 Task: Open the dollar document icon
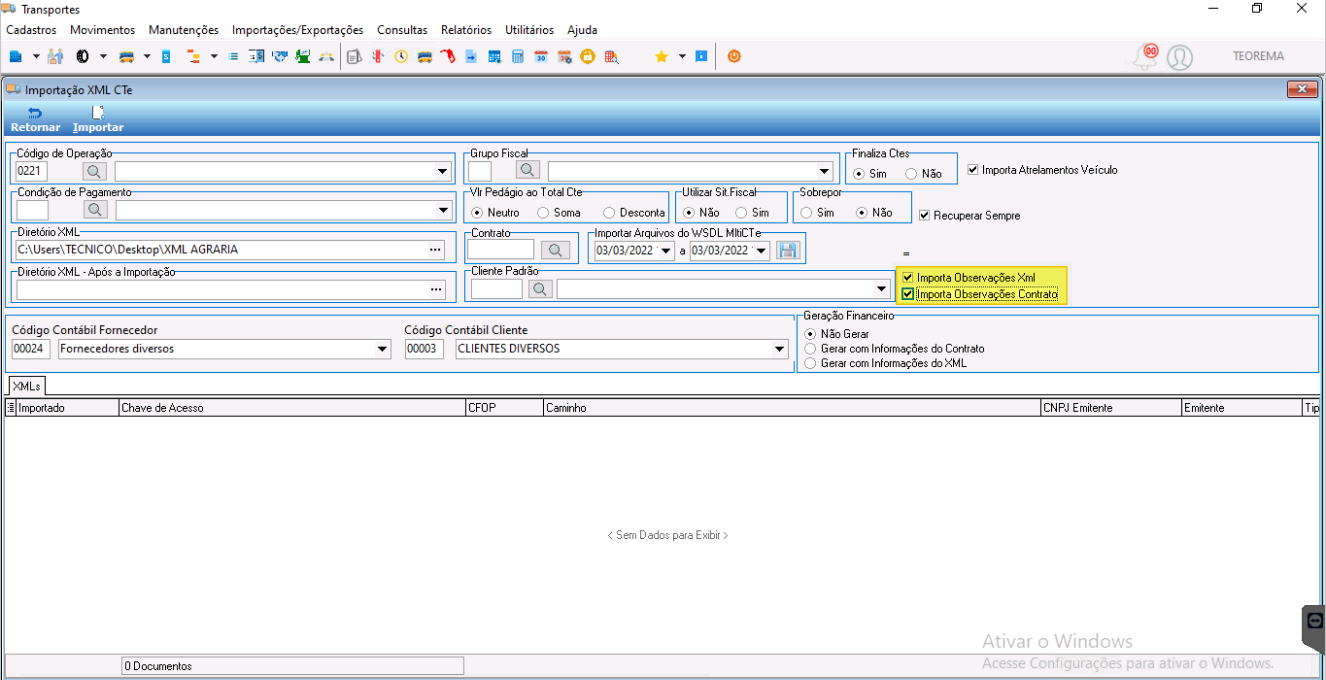click(254, 56)
